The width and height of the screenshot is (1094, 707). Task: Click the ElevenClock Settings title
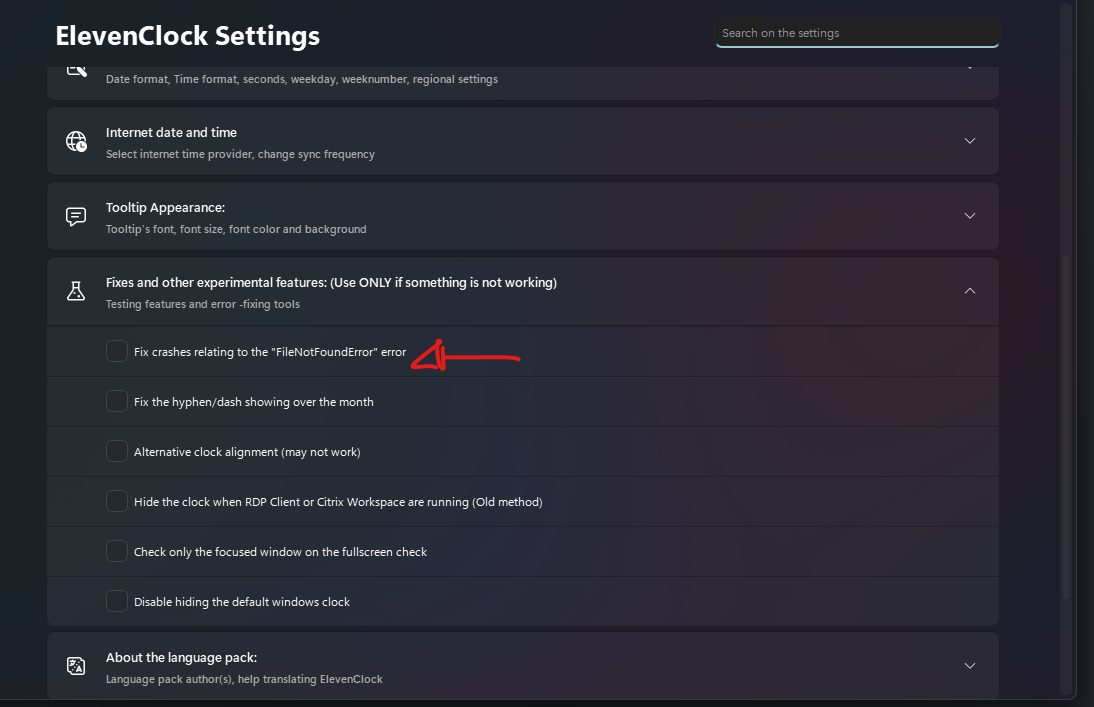coord(187,35)
